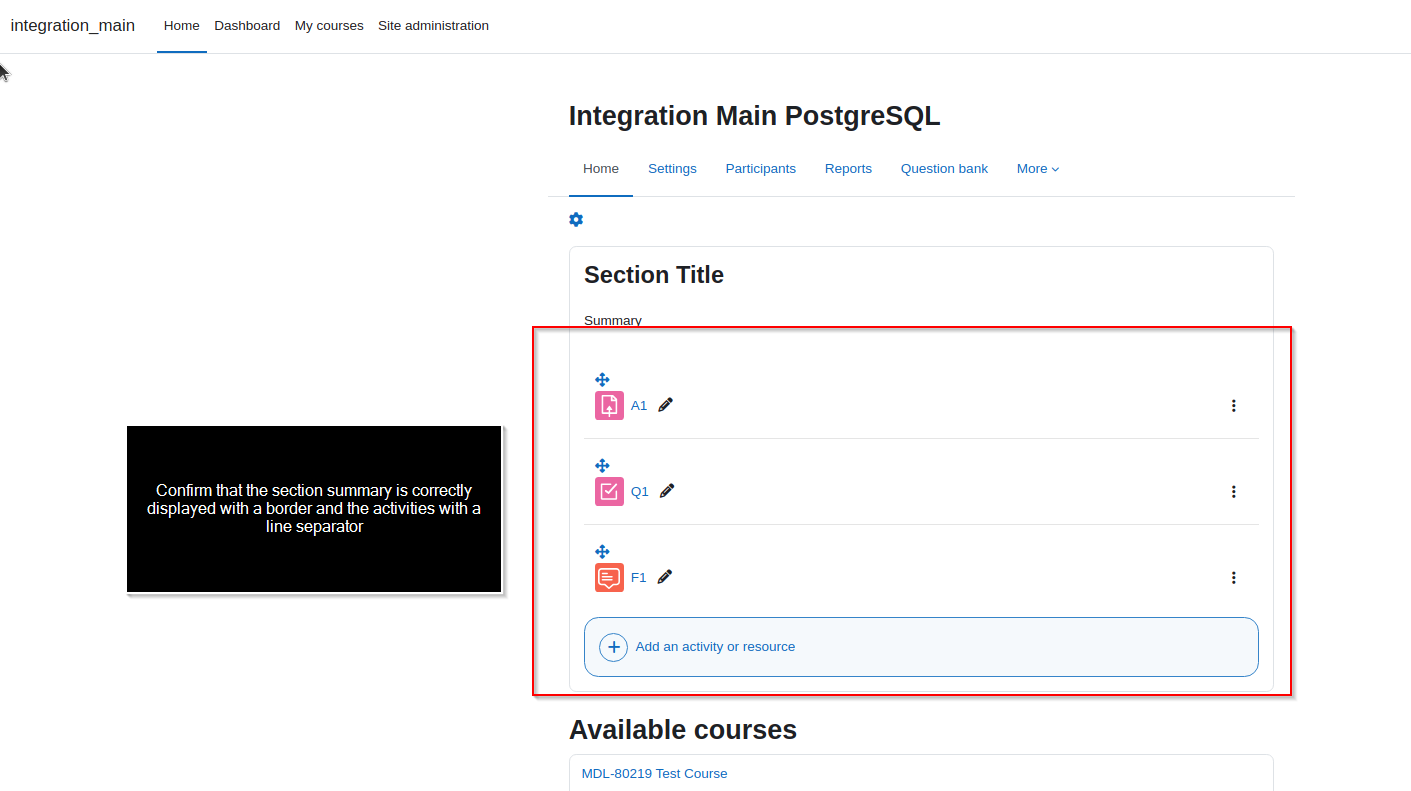
Task: Click the Integration Main PostgreSQL heading
Action: coord(755,116)
